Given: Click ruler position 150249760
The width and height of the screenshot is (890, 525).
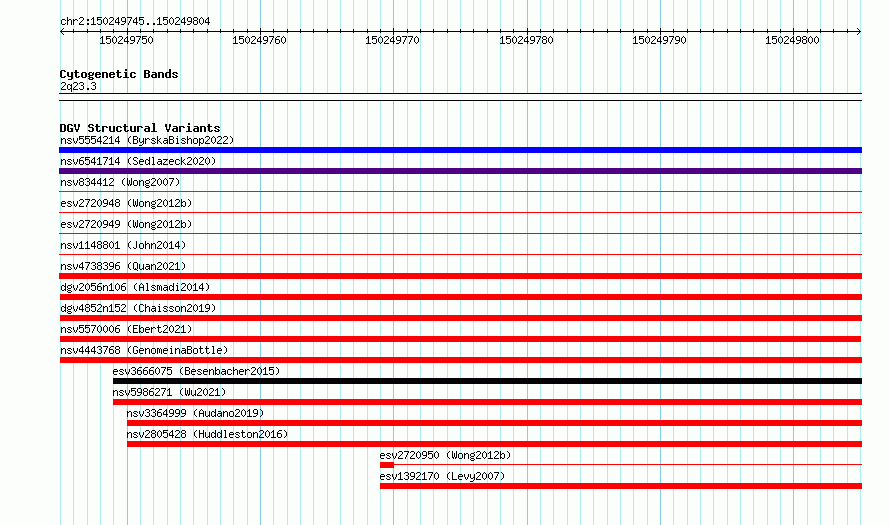Looking at the screenshot, I should coord(259,40).
